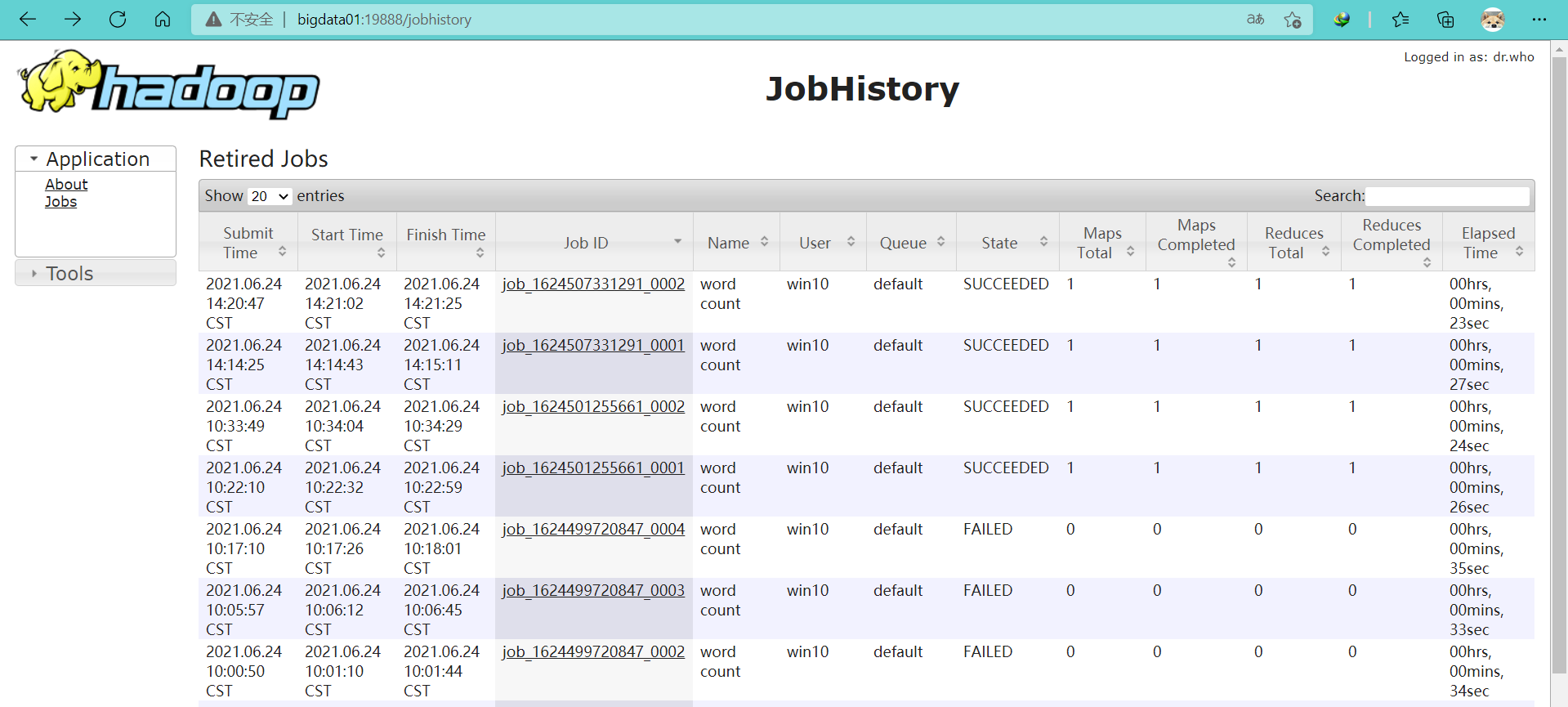Image resolution: width=1568 pixels, height=707 pixels.
Task: Open job_1624501255661_0002 details
Action: pos(593,406)
